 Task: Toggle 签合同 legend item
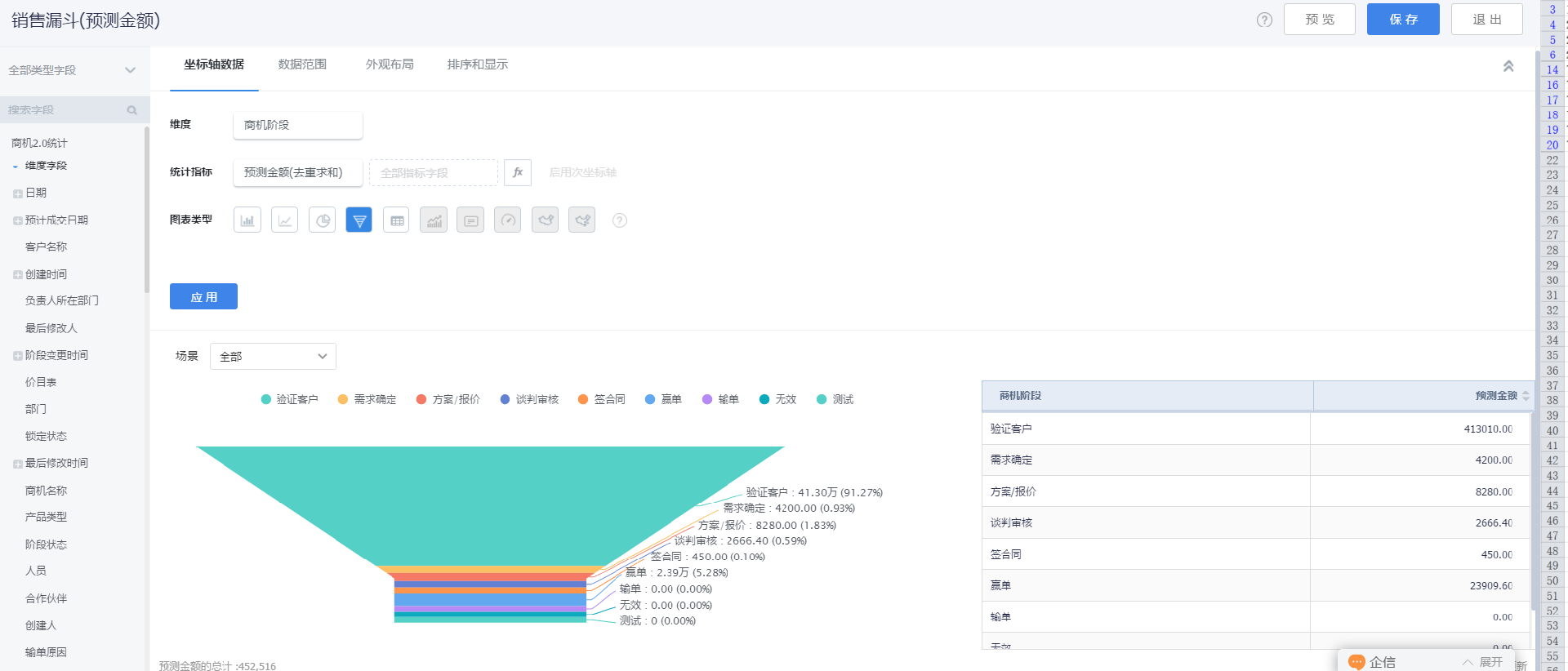(x=601, y=399)
